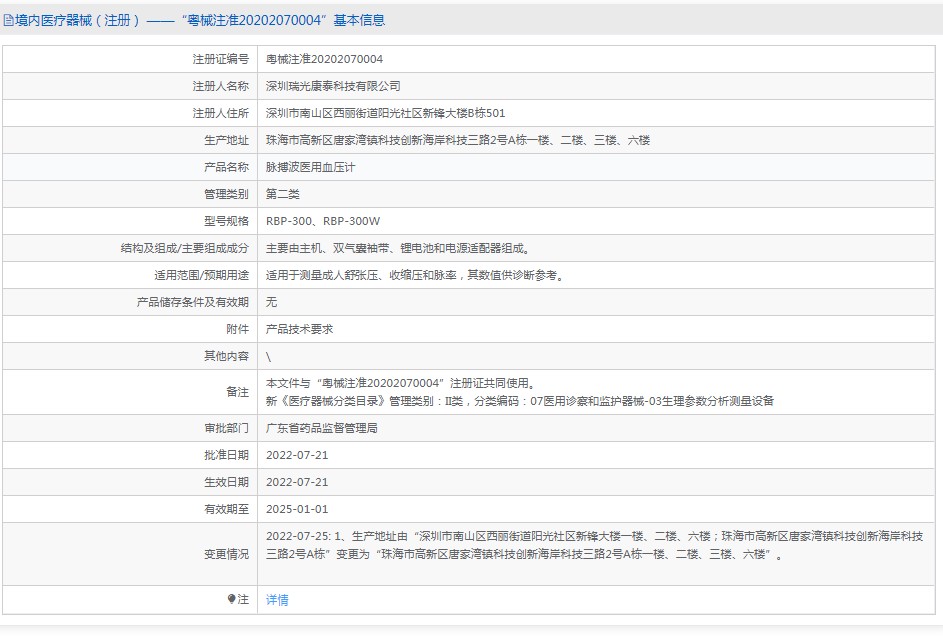Open the 详情 link
This screenshot has height=636, width=943.
pyautogui.click(x=277, y=599)
